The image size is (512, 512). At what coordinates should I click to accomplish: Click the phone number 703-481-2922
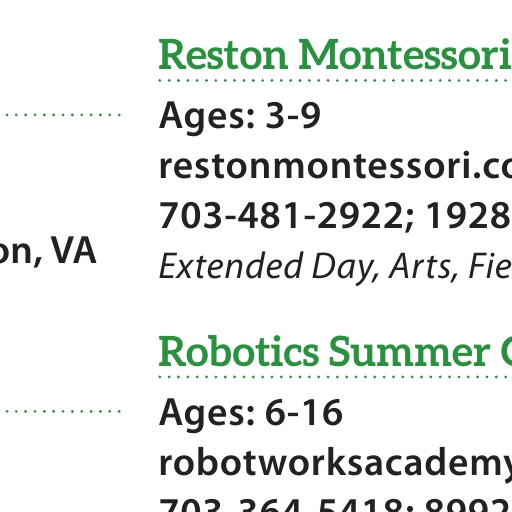(281, 216)
